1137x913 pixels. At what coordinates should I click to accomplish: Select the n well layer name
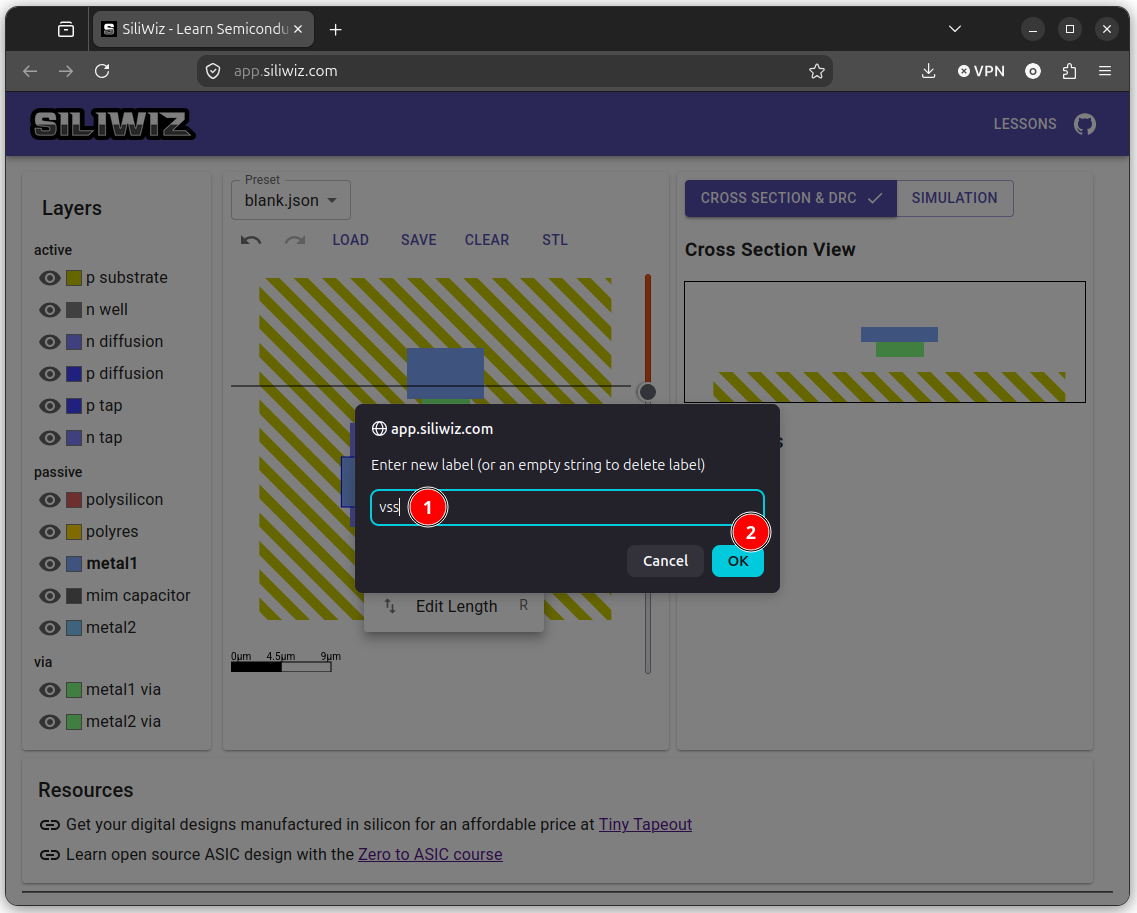107,310
